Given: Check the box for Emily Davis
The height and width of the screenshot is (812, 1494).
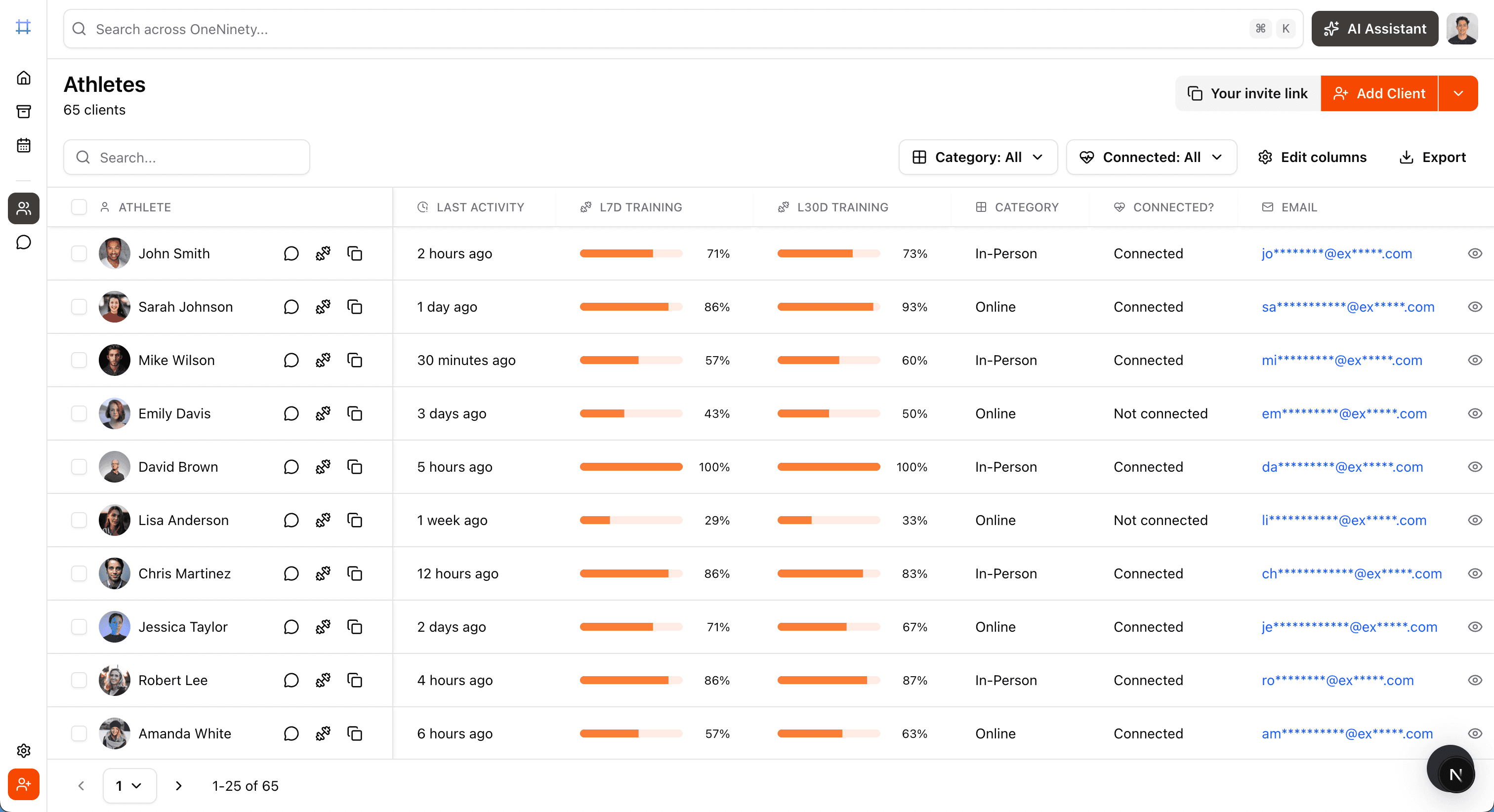Looking at the screenshot, I should (x=79, y=413).
